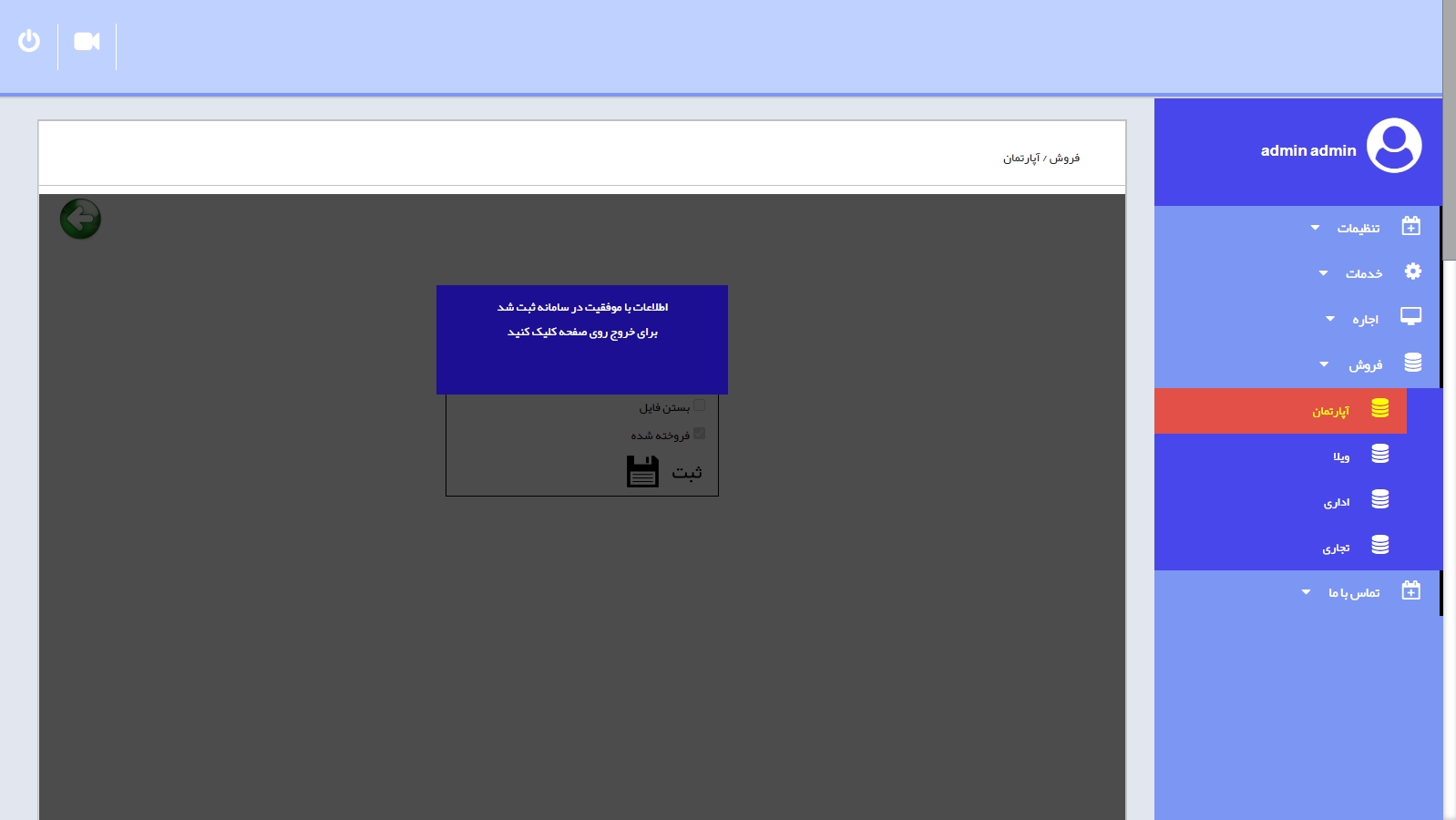Open the تجاری submenu item
Screen dimensions: 1456x820
(x=1336, y=548)
